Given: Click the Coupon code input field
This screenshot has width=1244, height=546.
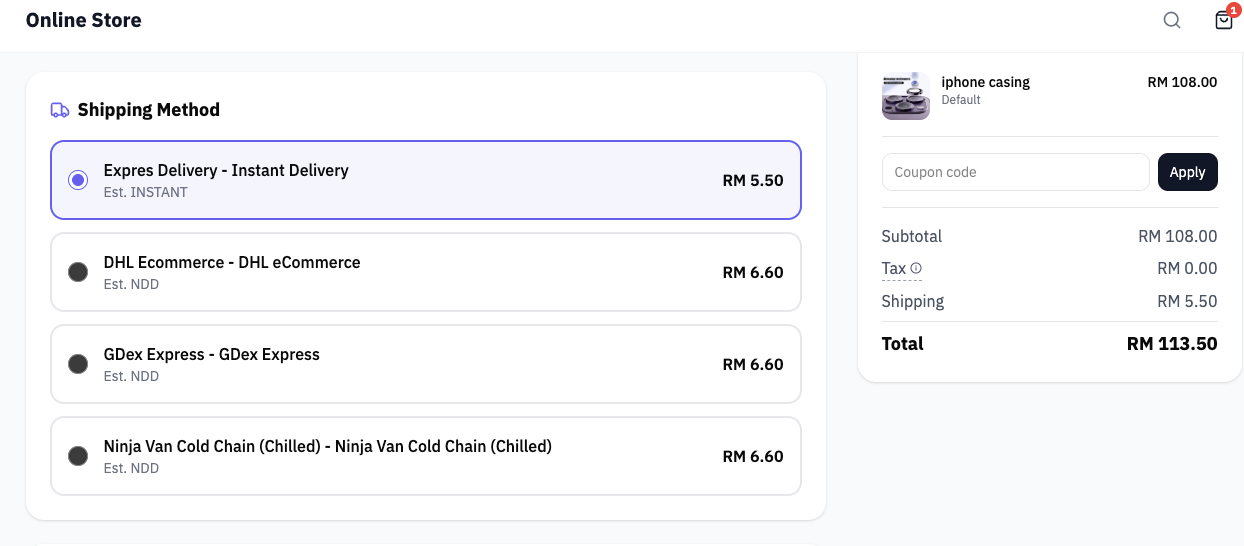Looking at the screenshot, I should coord(1015,172).
